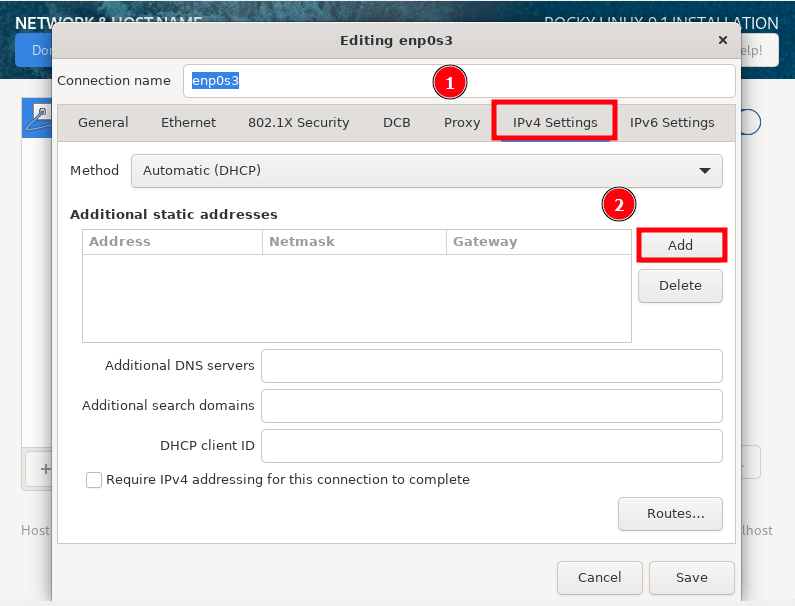Image resolution: width=795 pixels, height=606 pixels.
Task: Click the Additional search domains field
Action: [491, 406]
